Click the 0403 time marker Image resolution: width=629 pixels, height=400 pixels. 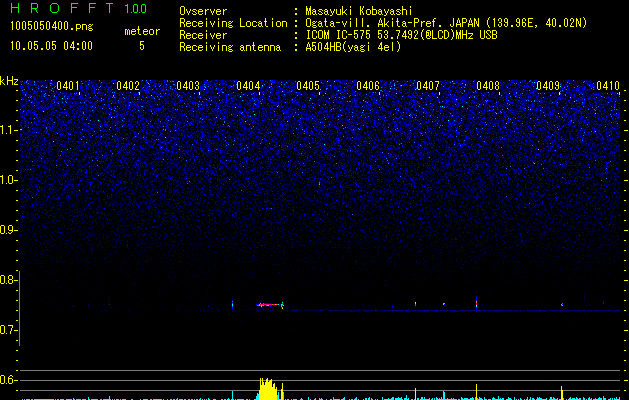[x=188, y=86]
